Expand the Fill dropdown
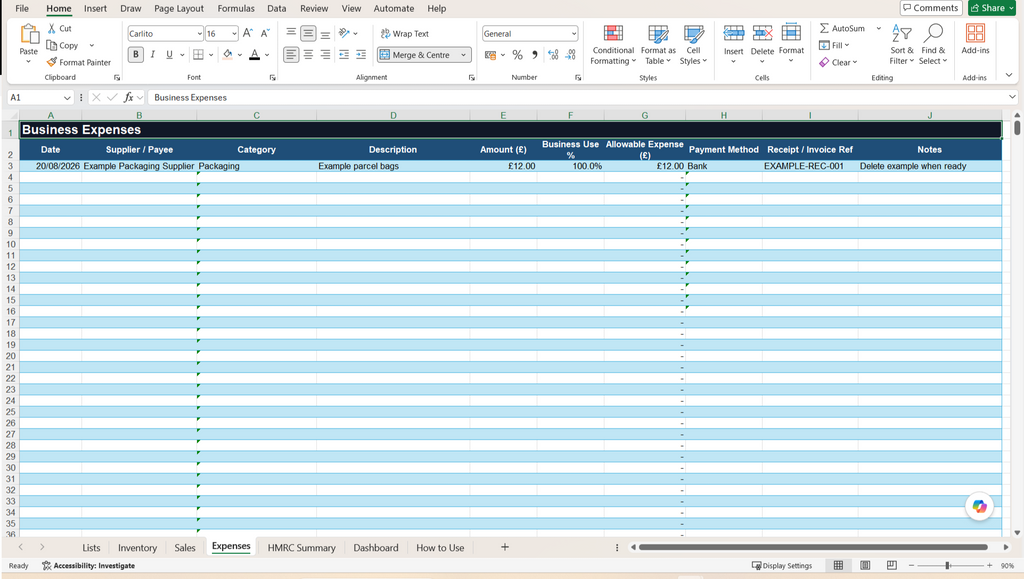1024x579 pixels. [x=847, y=45]
